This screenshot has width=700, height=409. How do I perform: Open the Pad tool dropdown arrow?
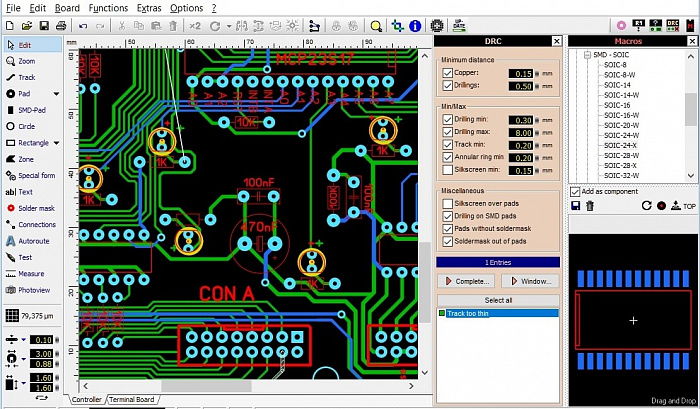(x=57, y=94)
